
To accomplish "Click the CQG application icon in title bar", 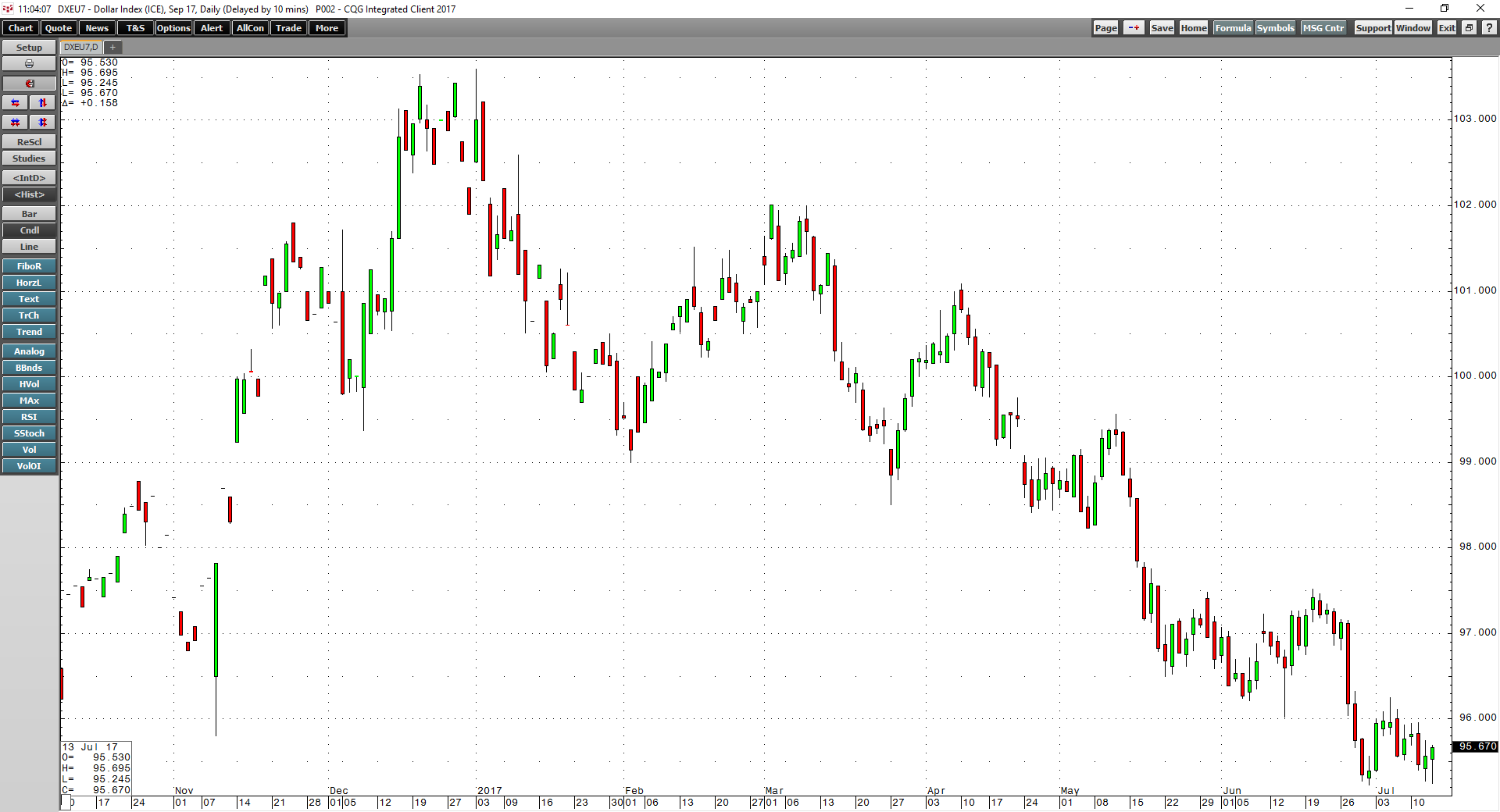I will (8, 9).
